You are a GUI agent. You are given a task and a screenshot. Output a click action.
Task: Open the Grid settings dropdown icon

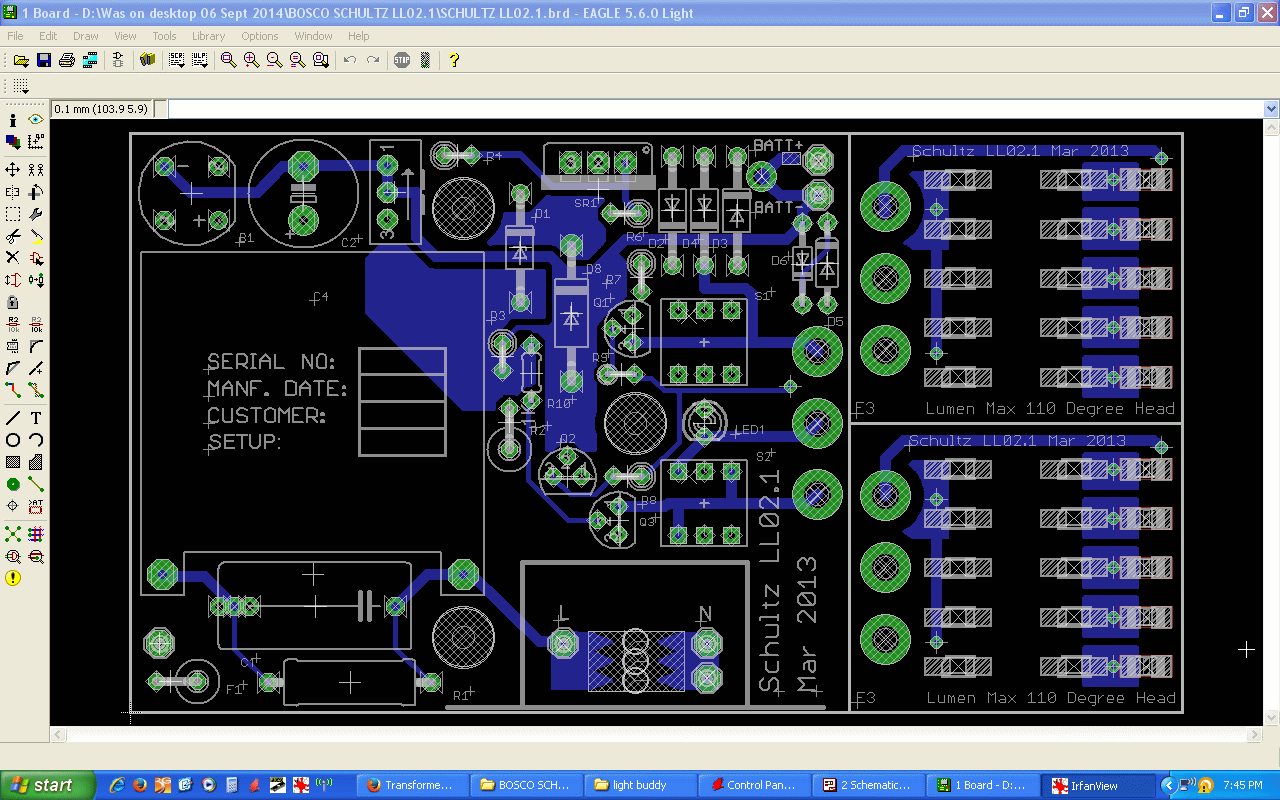(x=21, y=86)
